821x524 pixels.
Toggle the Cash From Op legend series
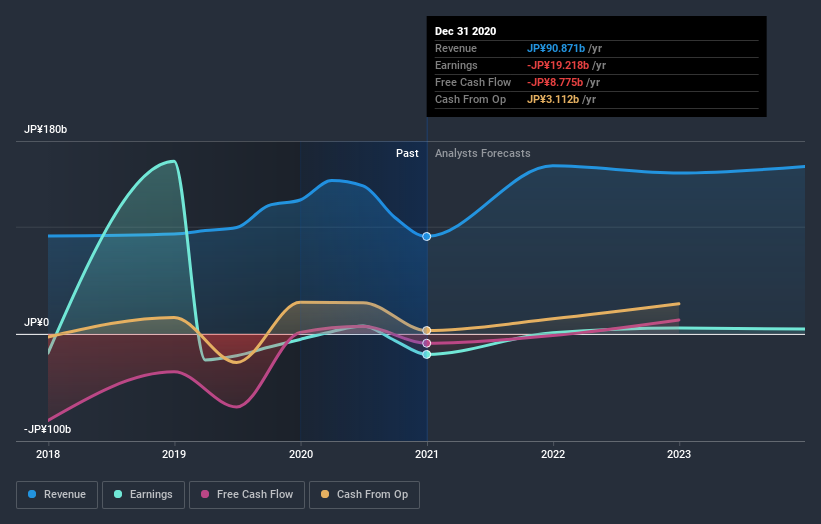pyautogui.click(x=364, y=495)
